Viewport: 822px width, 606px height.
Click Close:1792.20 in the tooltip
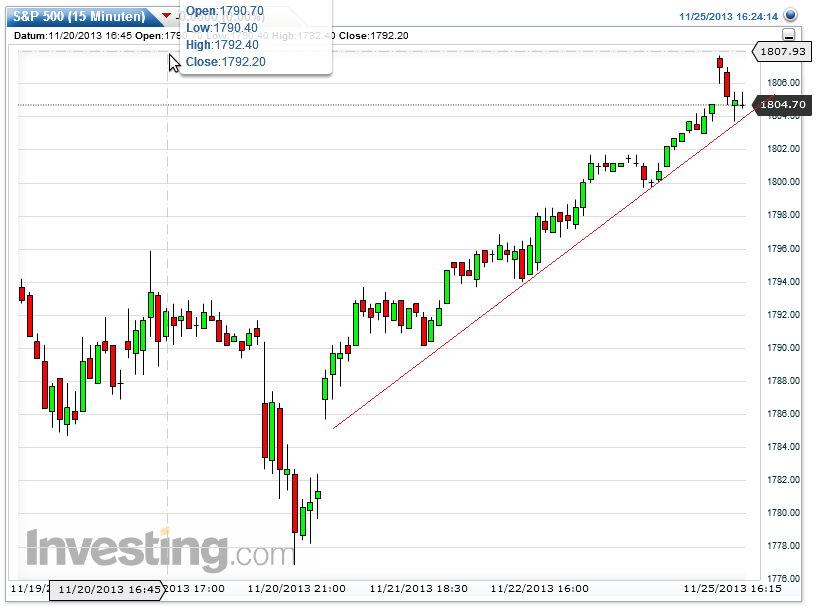pos(225,62)
